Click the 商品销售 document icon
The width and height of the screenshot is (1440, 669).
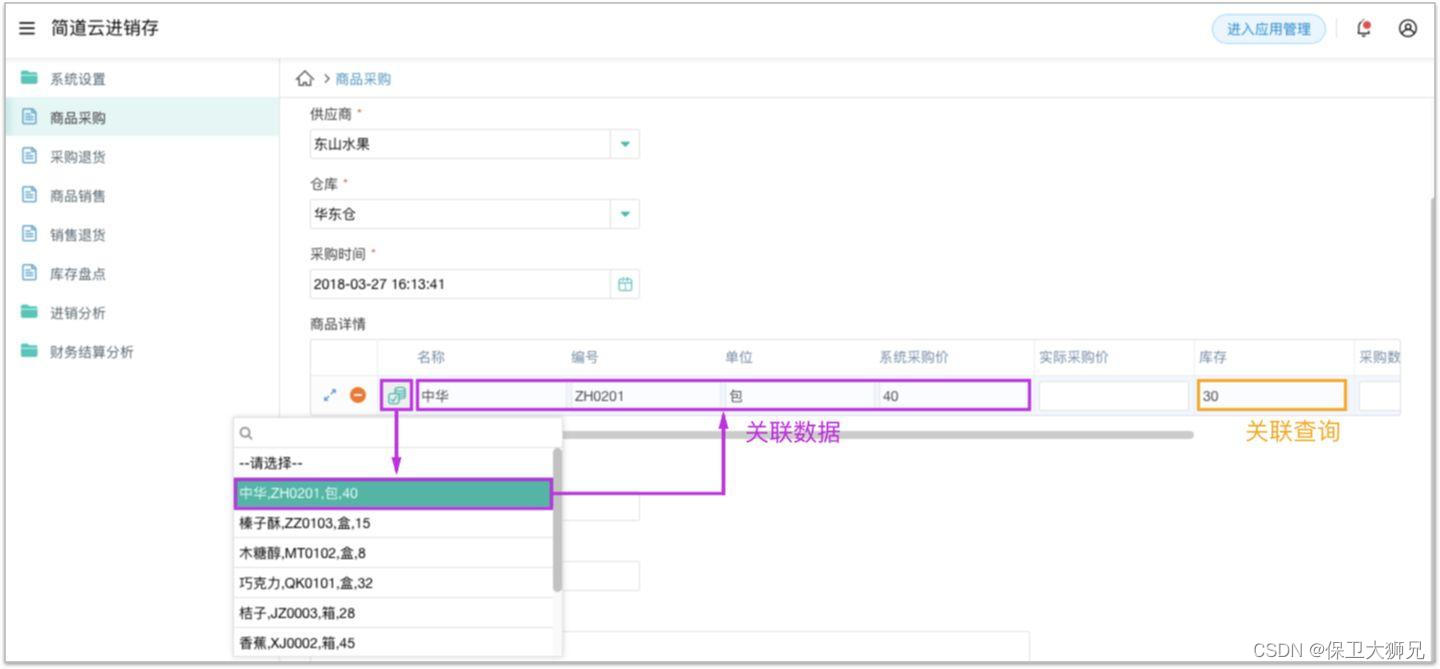point(29,195)
